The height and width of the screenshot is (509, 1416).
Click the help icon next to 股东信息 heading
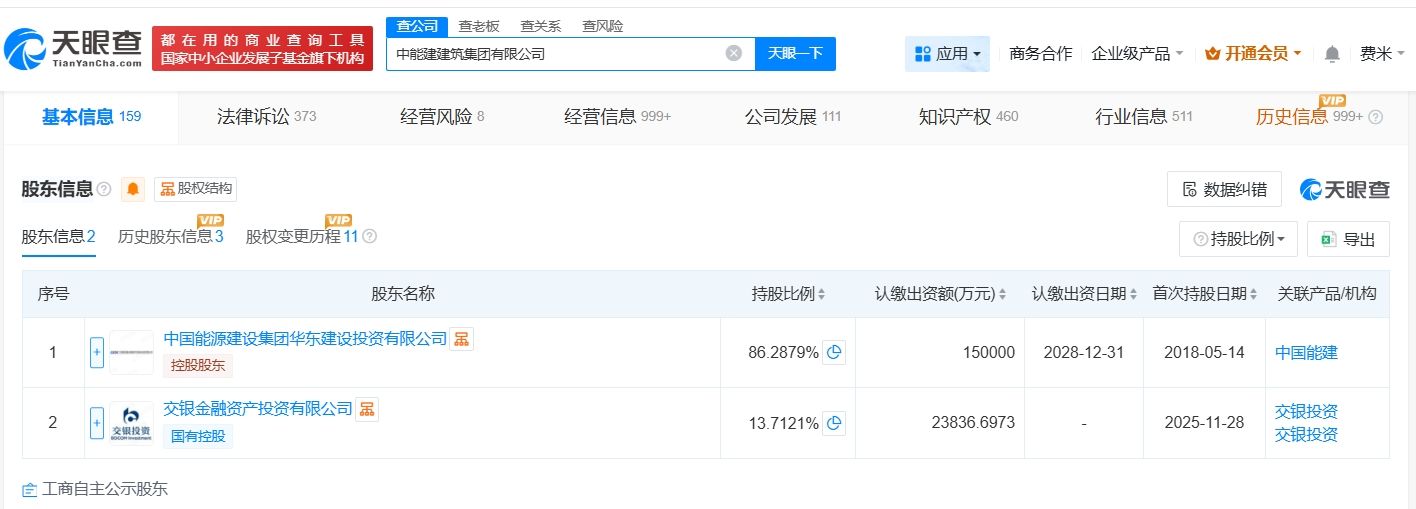coord(104,189)
